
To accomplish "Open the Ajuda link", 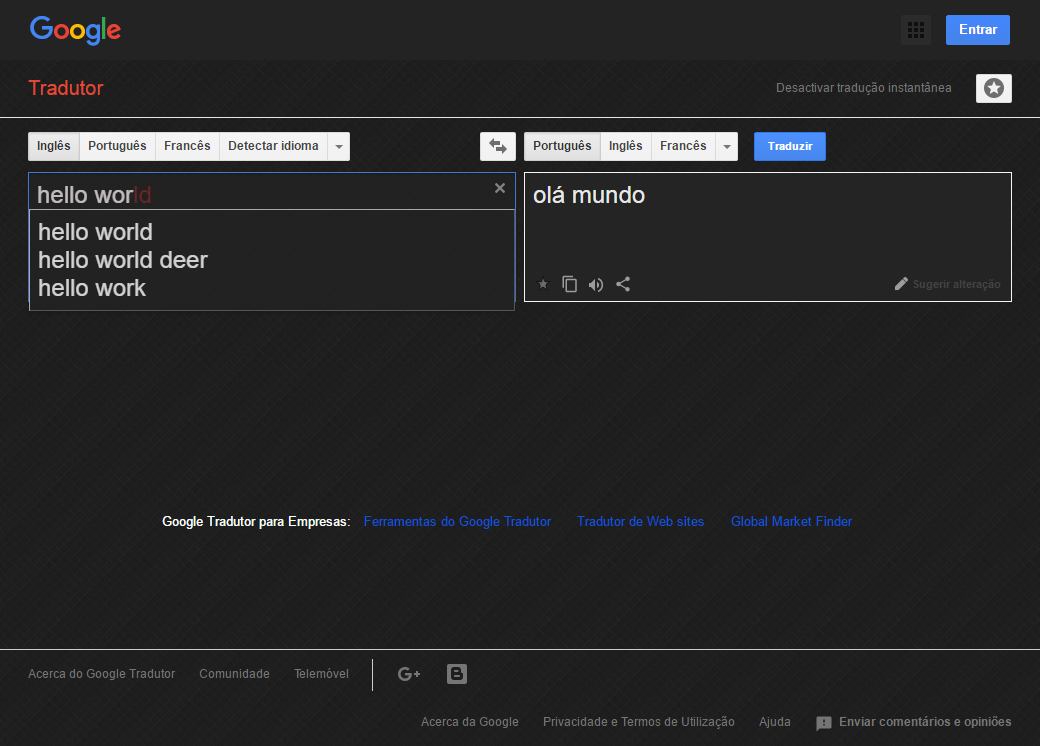I will click(775, 721).
